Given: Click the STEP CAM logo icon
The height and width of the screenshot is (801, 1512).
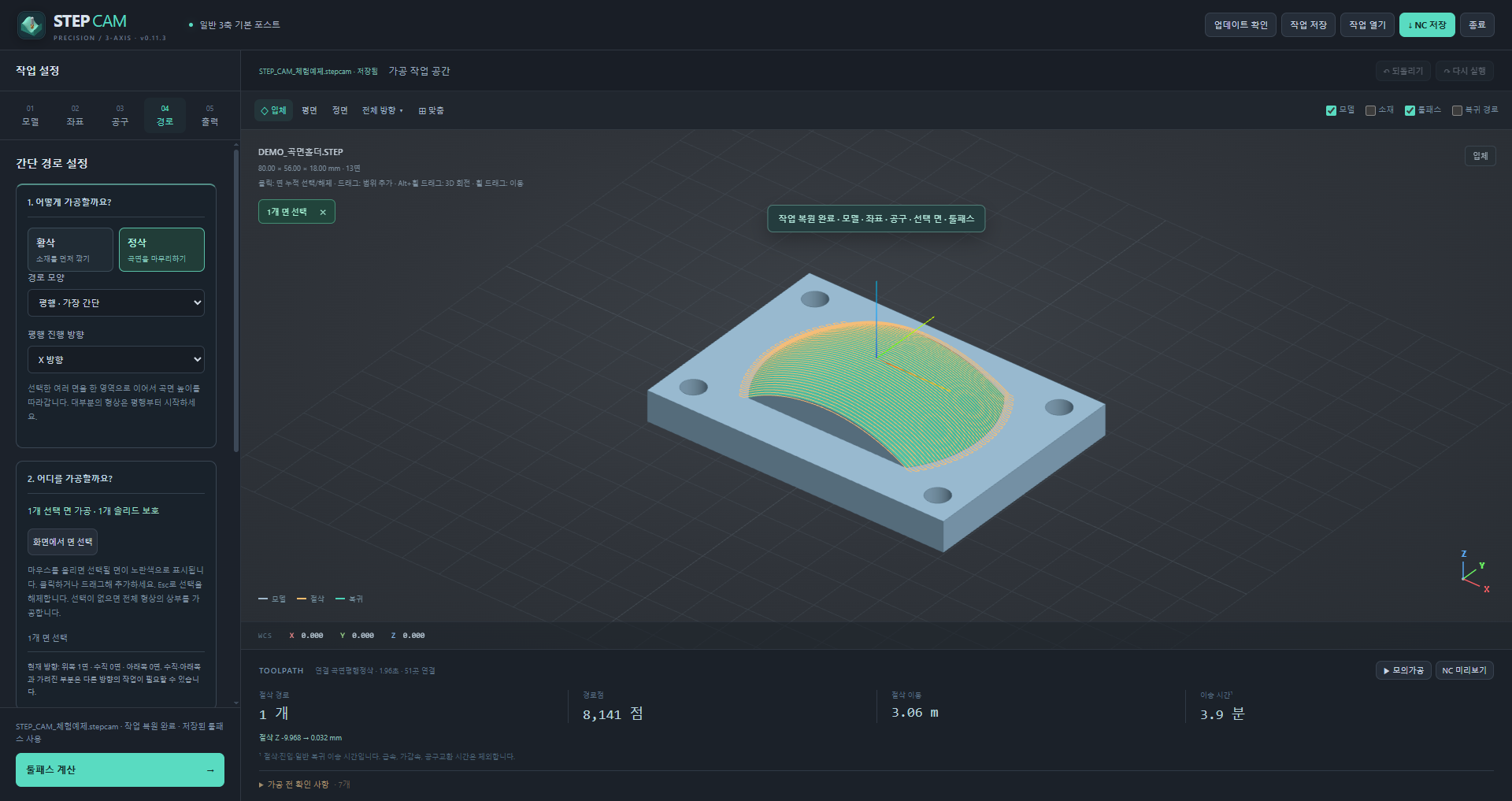Looking at the screenshot, I should click(x=31, y=25).
